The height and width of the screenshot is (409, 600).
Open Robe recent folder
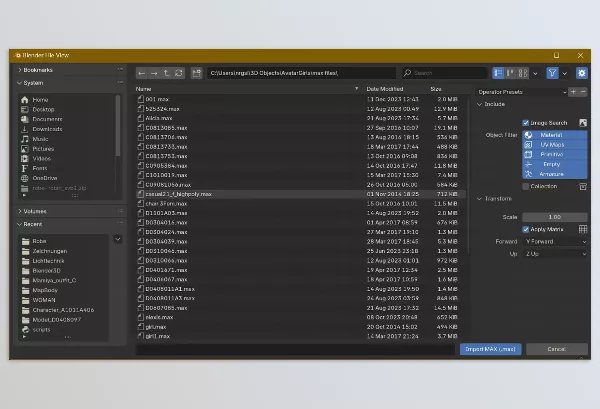64,241
